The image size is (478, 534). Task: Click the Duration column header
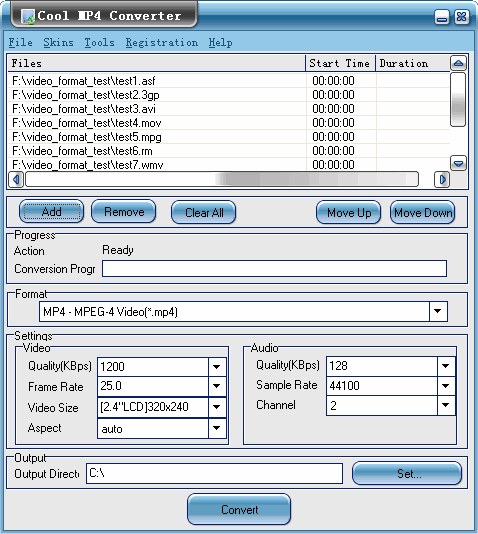pyautogui.click(x=413, y=63)
